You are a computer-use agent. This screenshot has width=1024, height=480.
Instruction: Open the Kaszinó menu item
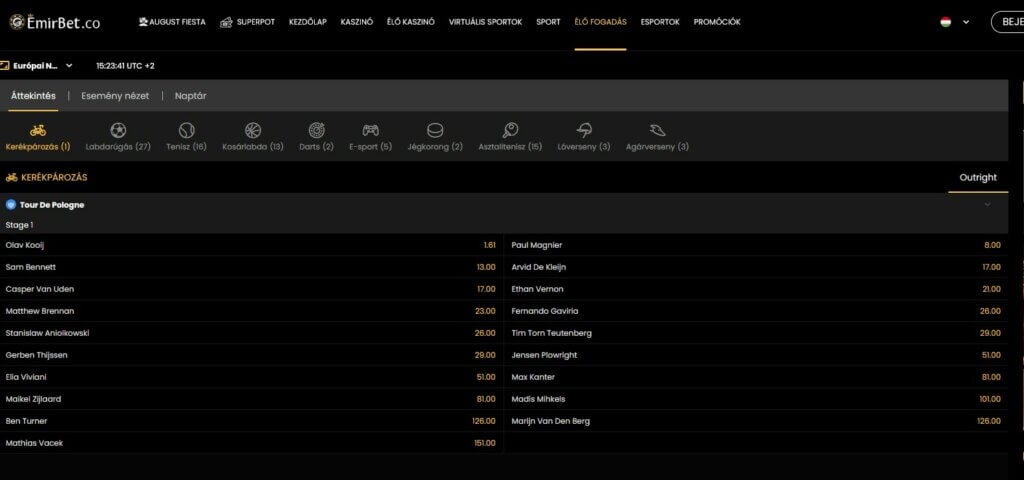(357, 22)
